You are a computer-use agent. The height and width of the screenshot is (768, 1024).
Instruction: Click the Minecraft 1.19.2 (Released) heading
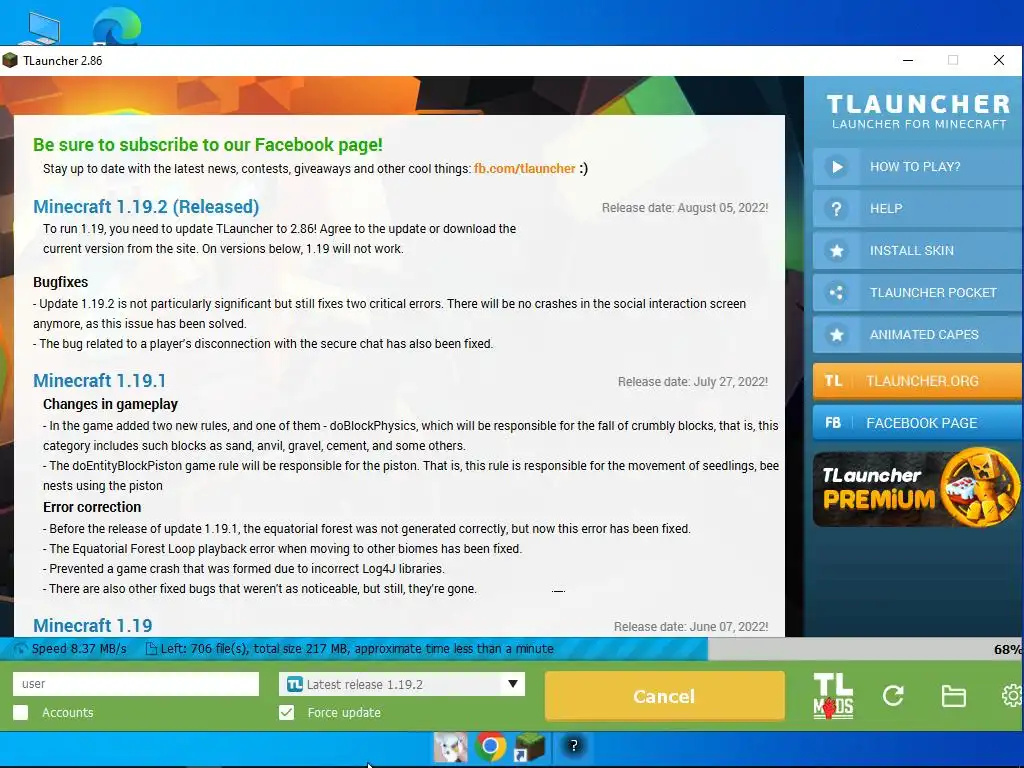(x=146, y=206)
